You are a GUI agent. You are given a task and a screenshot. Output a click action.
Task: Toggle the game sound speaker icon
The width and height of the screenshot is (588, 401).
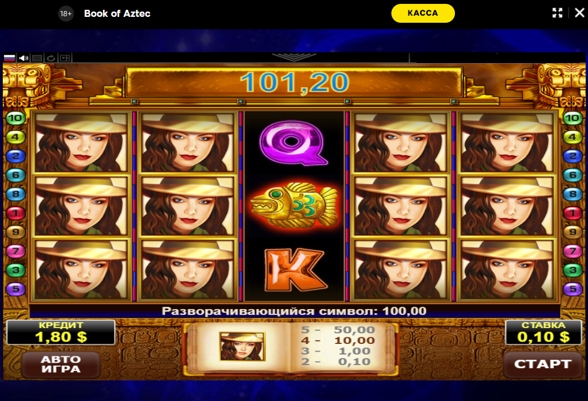coord(24,58)
